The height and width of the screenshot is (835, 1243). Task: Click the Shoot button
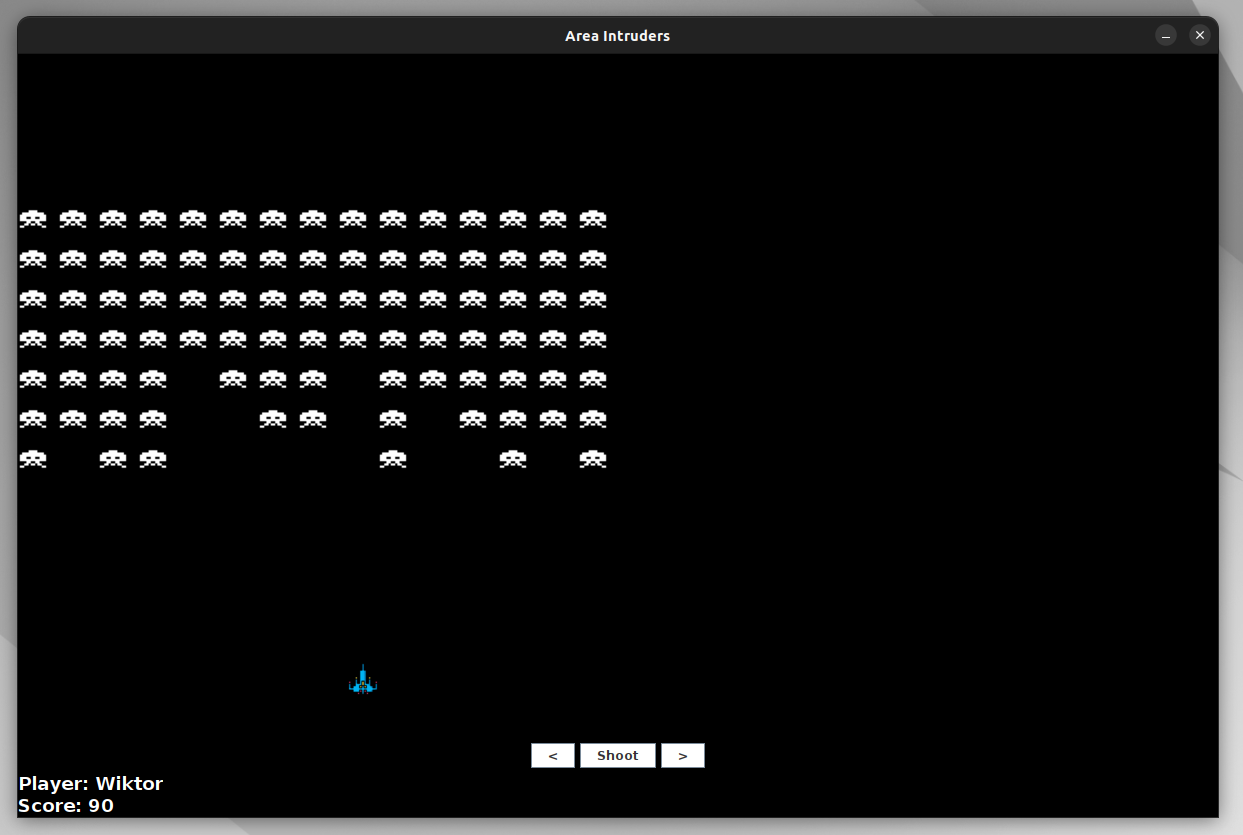617,756
